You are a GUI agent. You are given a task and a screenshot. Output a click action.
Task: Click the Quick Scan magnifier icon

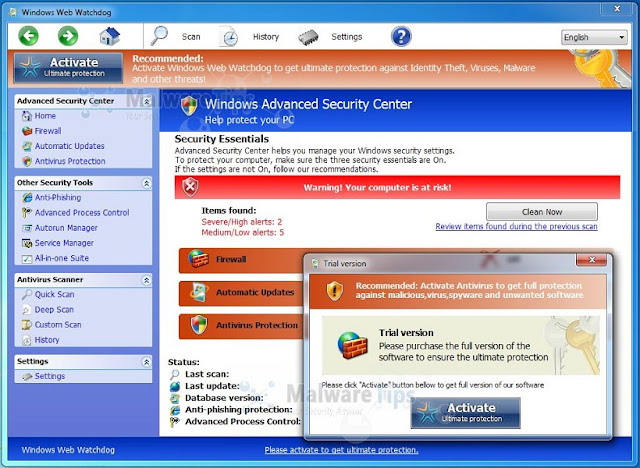click(27, 294)
